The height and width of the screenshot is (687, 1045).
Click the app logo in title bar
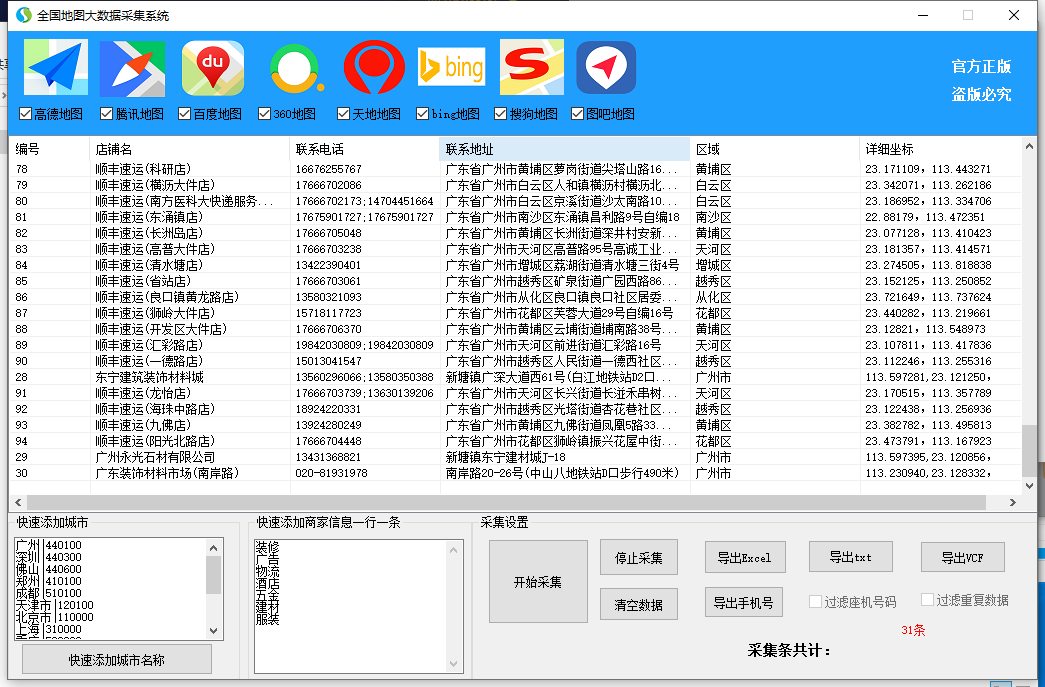[23, 15]
